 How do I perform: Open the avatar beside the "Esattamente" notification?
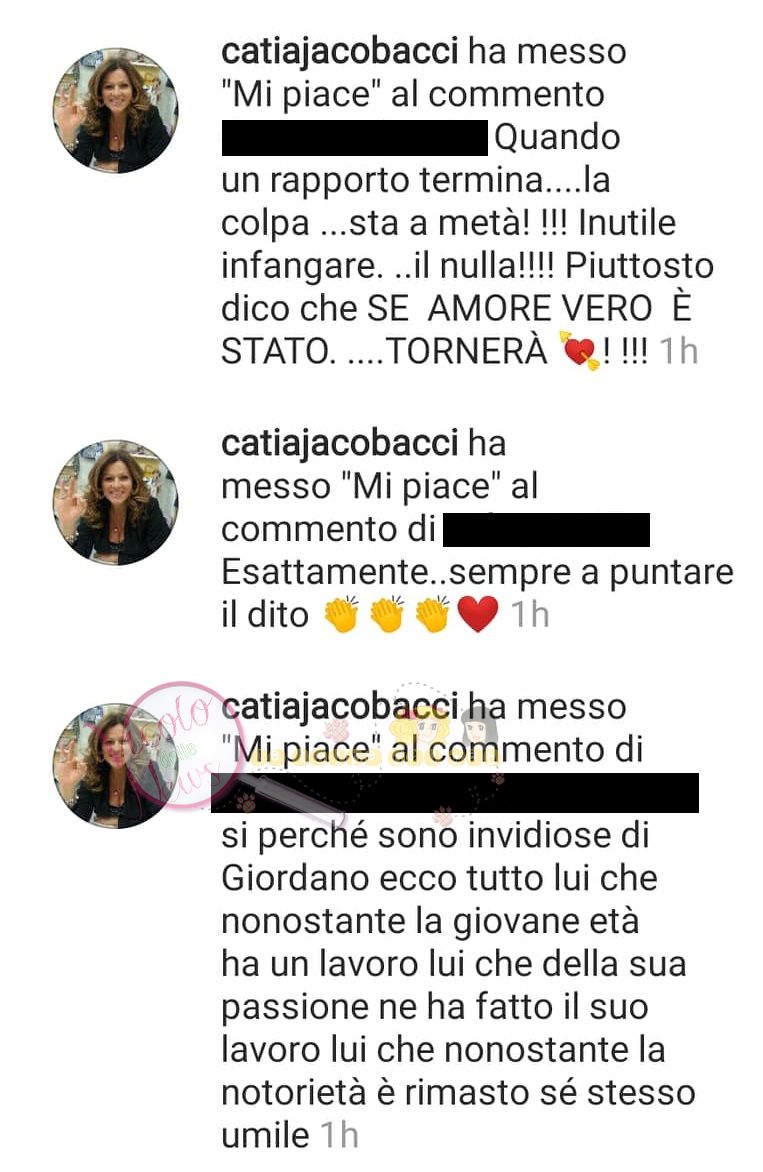click(x=116, y=502)
